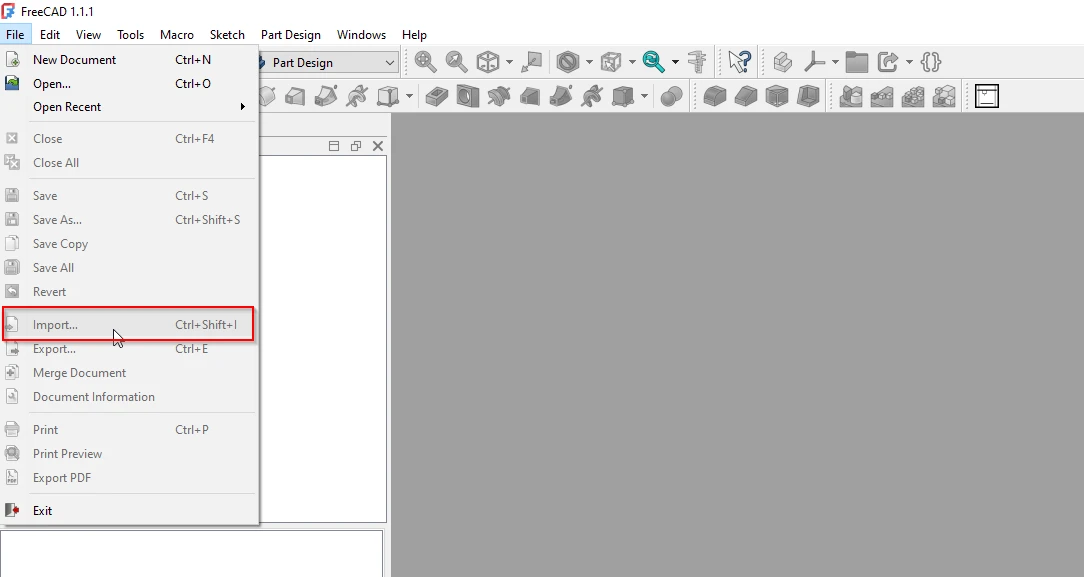The width and height of the screenshot is (1084, 577).
Task: Select the Mirrored pattern tool
Action: point(851,96)
